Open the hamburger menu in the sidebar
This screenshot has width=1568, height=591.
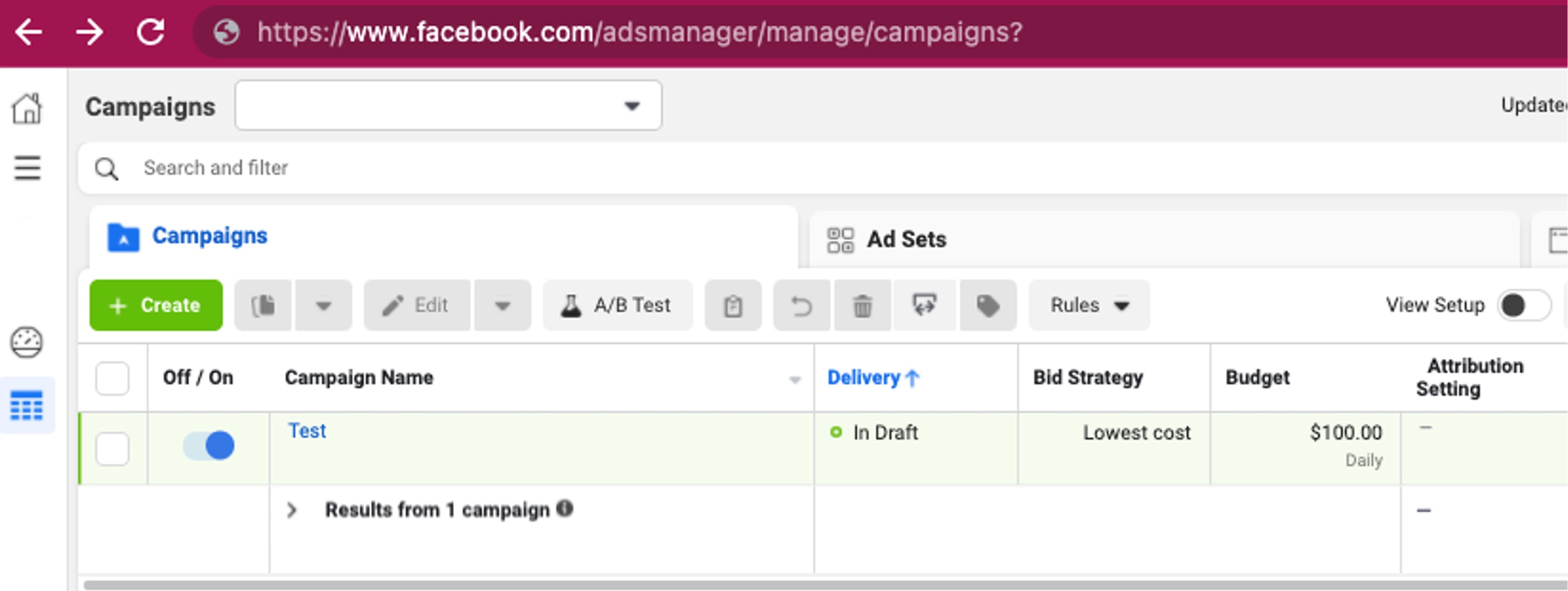coord(27,168)
